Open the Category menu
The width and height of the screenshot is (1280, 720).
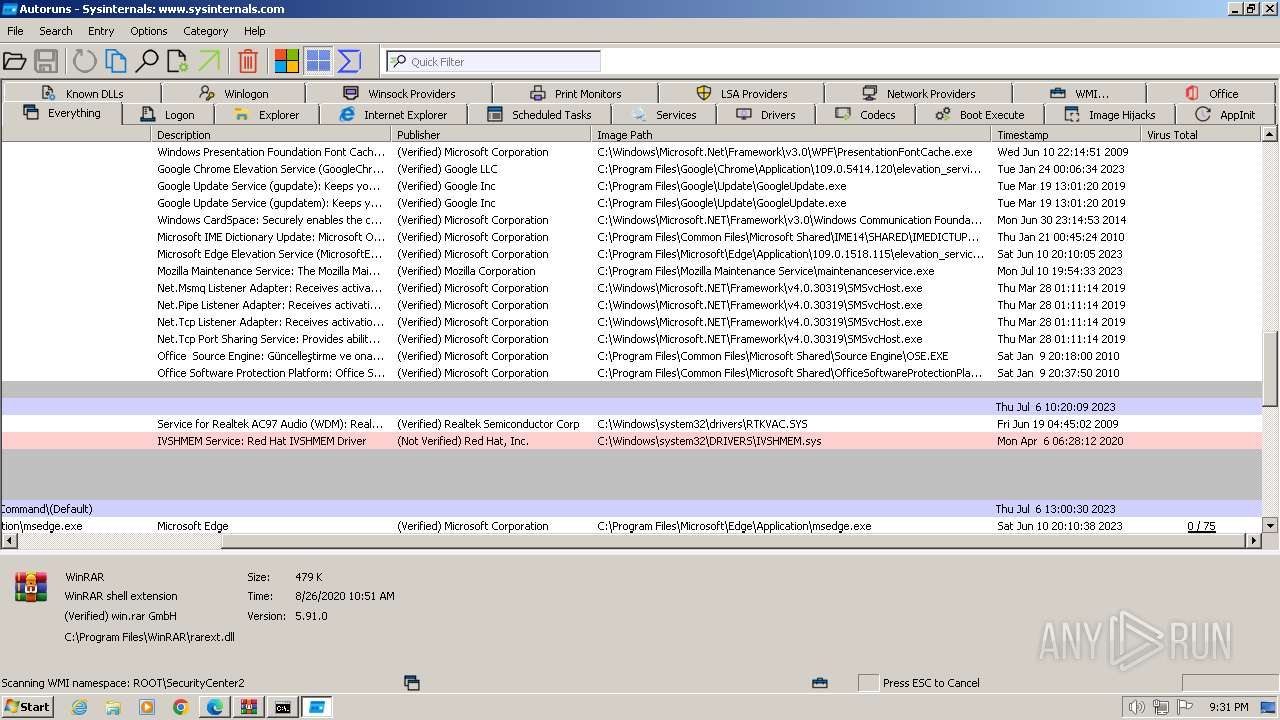206,31
